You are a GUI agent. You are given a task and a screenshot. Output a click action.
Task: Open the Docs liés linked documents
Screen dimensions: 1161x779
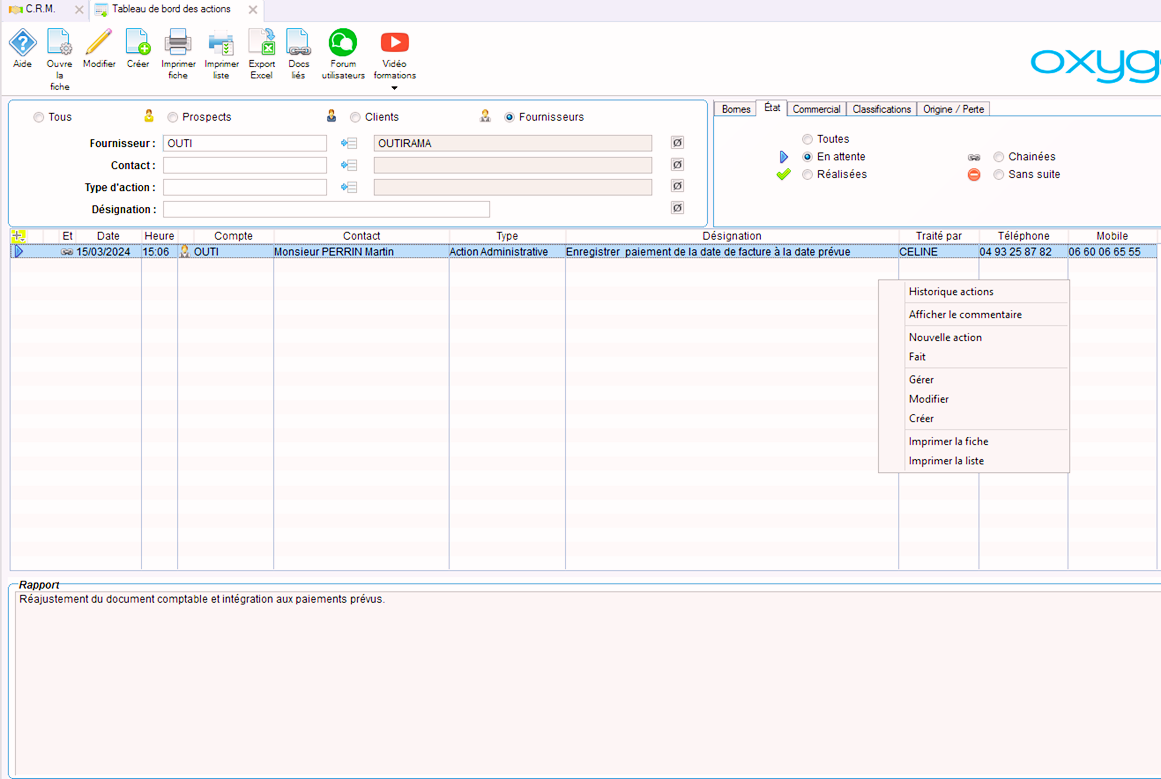298,43
